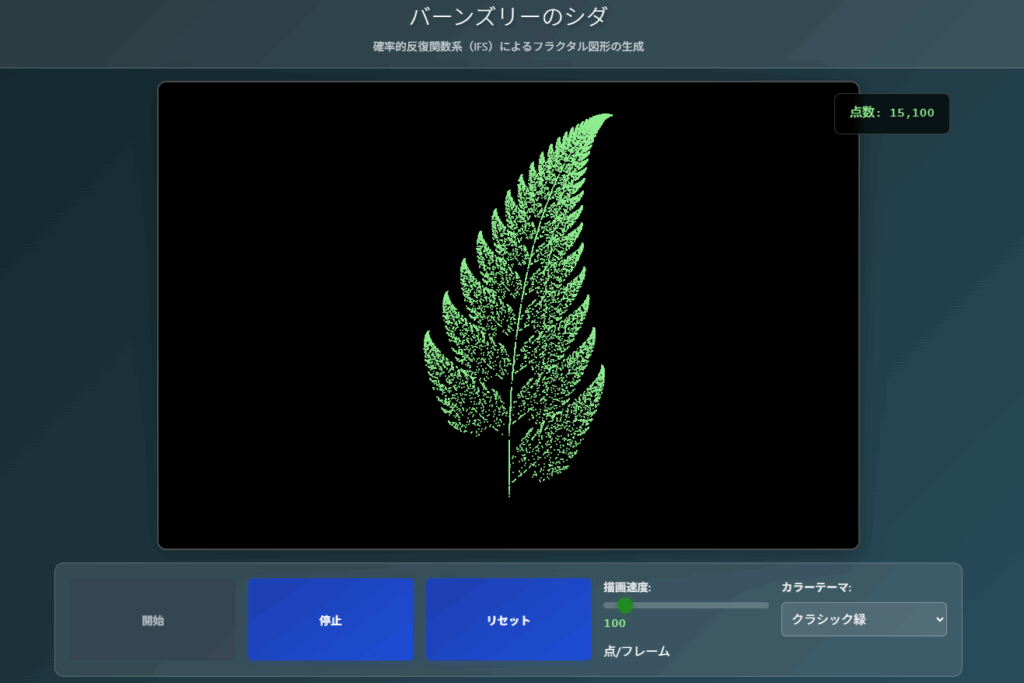Click the 点数: 15,100 counter badge

coord(891,113)
